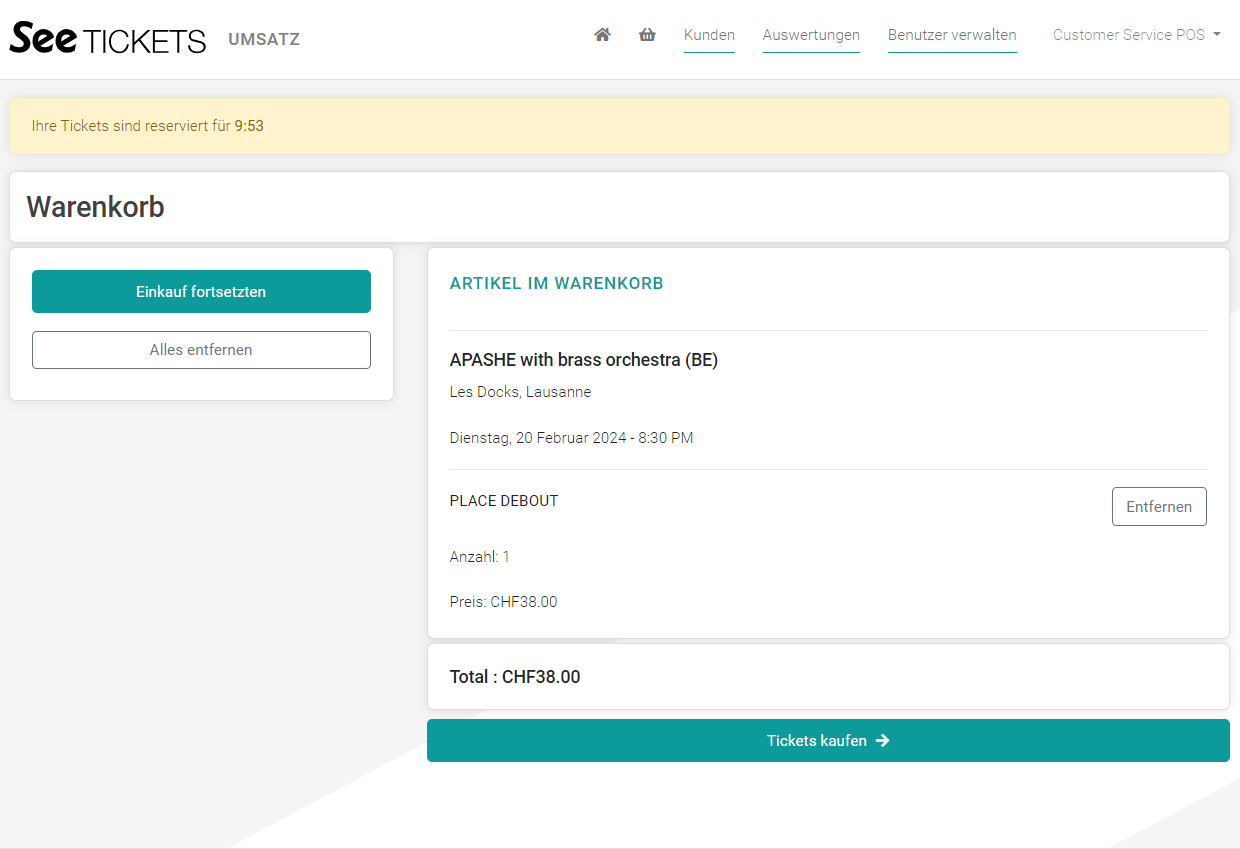
Task: Click the Total : CHF38.00 summary
Action: [515, 677]
